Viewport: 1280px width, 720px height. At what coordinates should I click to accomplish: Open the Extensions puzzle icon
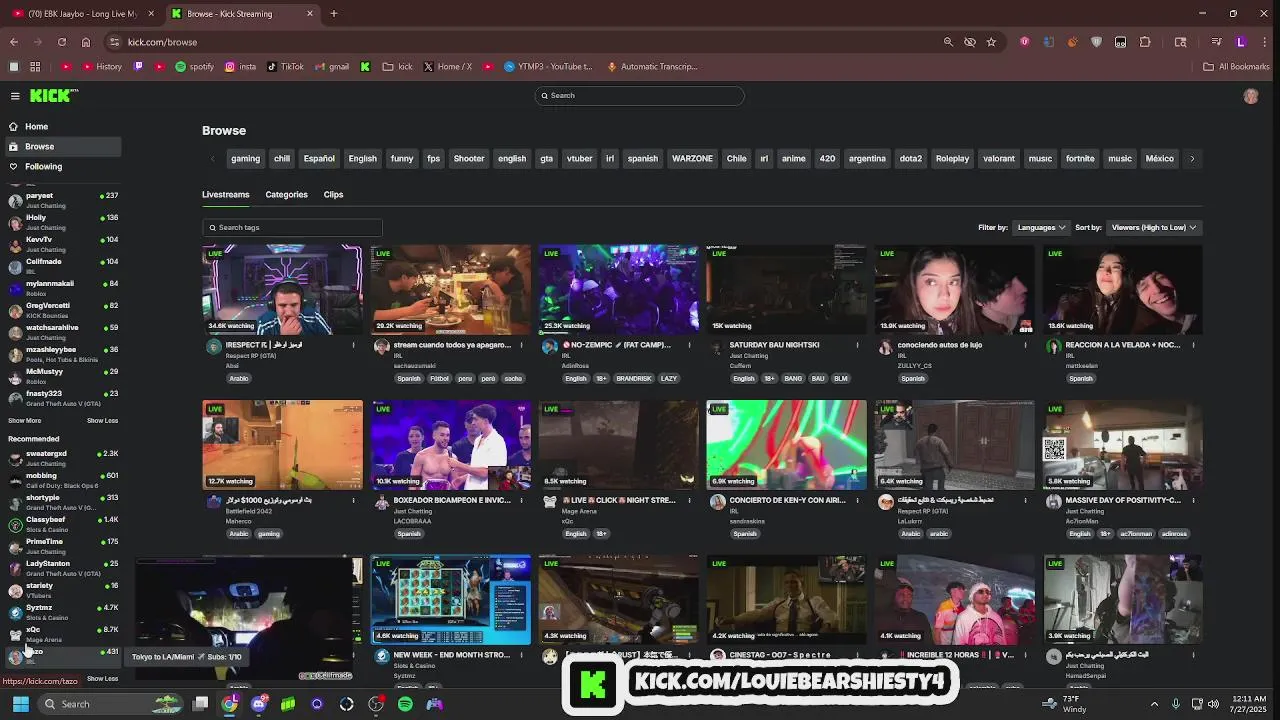coord(1145,42)
